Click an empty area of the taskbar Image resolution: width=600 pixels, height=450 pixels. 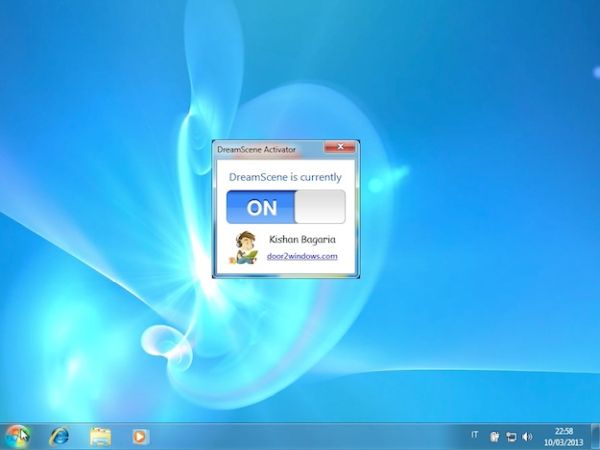click(x=300, y=436)
